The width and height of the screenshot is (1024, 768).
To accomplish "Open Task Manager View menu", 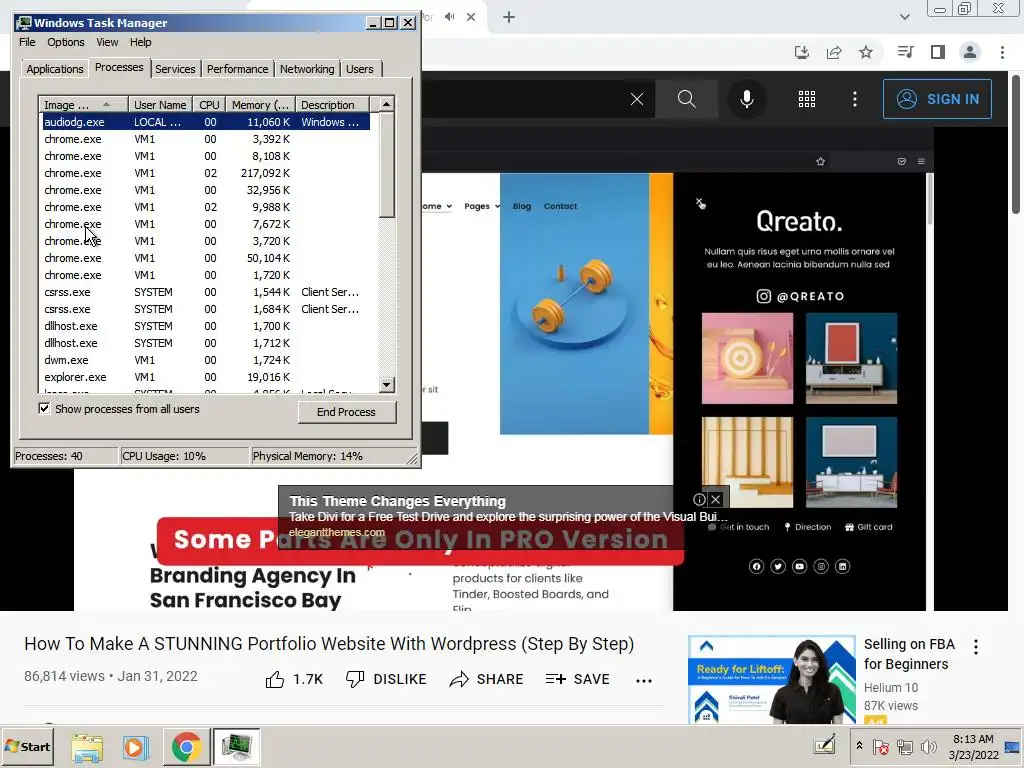I will [107, 42].
